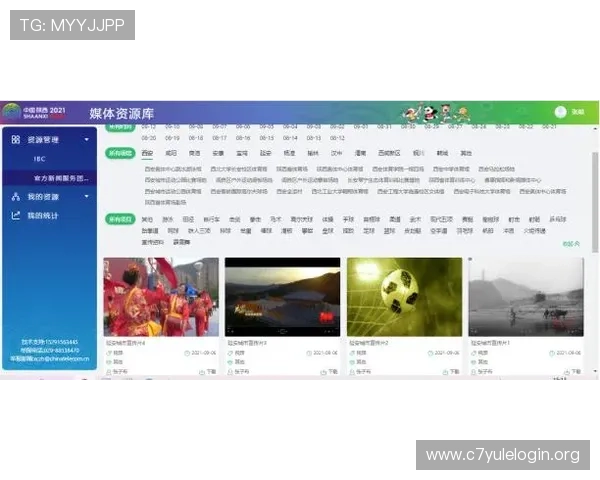Viewport: 600px width, 480px height.
Task: Filter by sport 游泳
Action: click(x=168, y=219)
